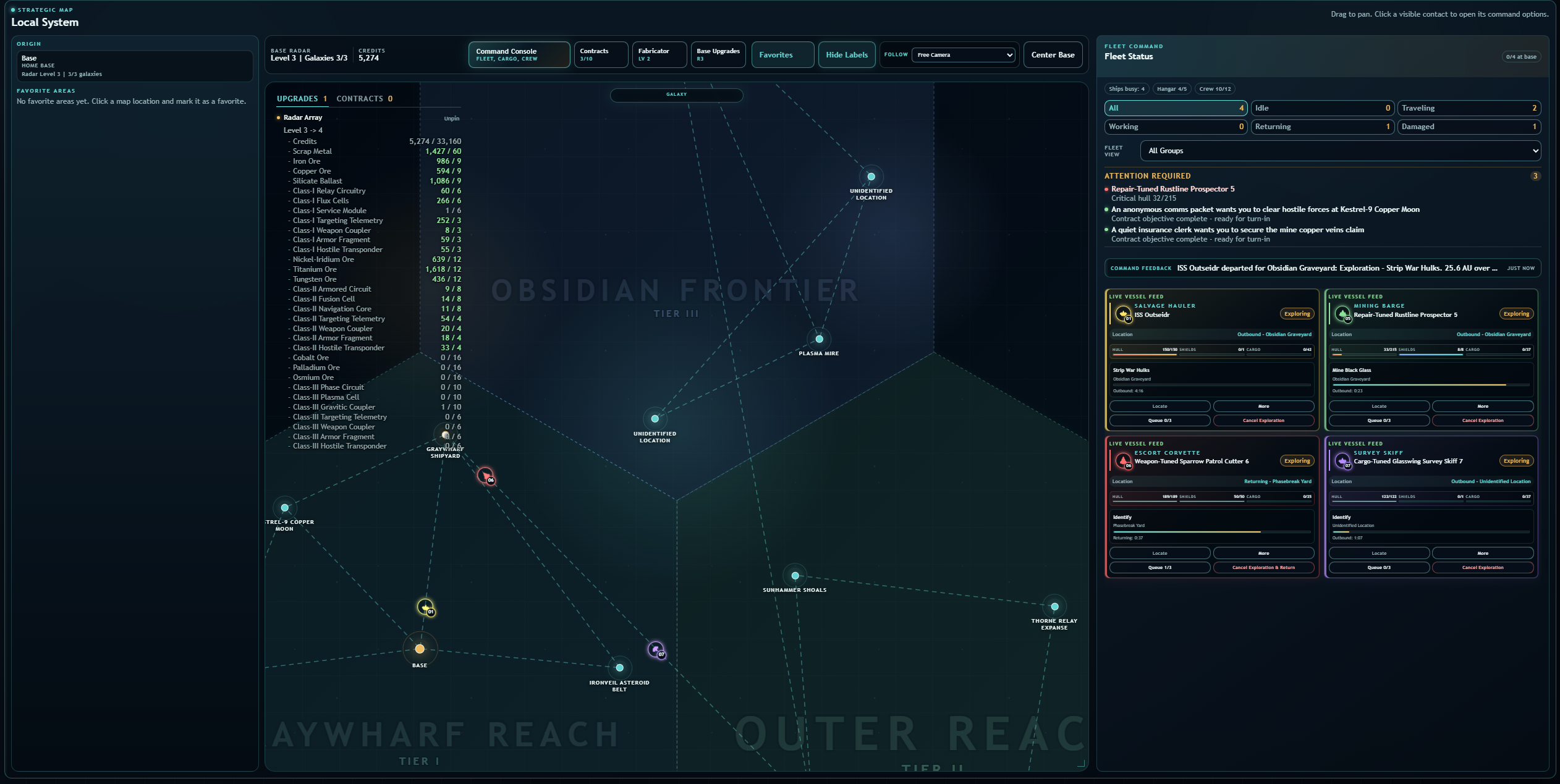Click the Home Base origin card
The height and width of the screenshot is (784, 1560).
tap(134, 66)
